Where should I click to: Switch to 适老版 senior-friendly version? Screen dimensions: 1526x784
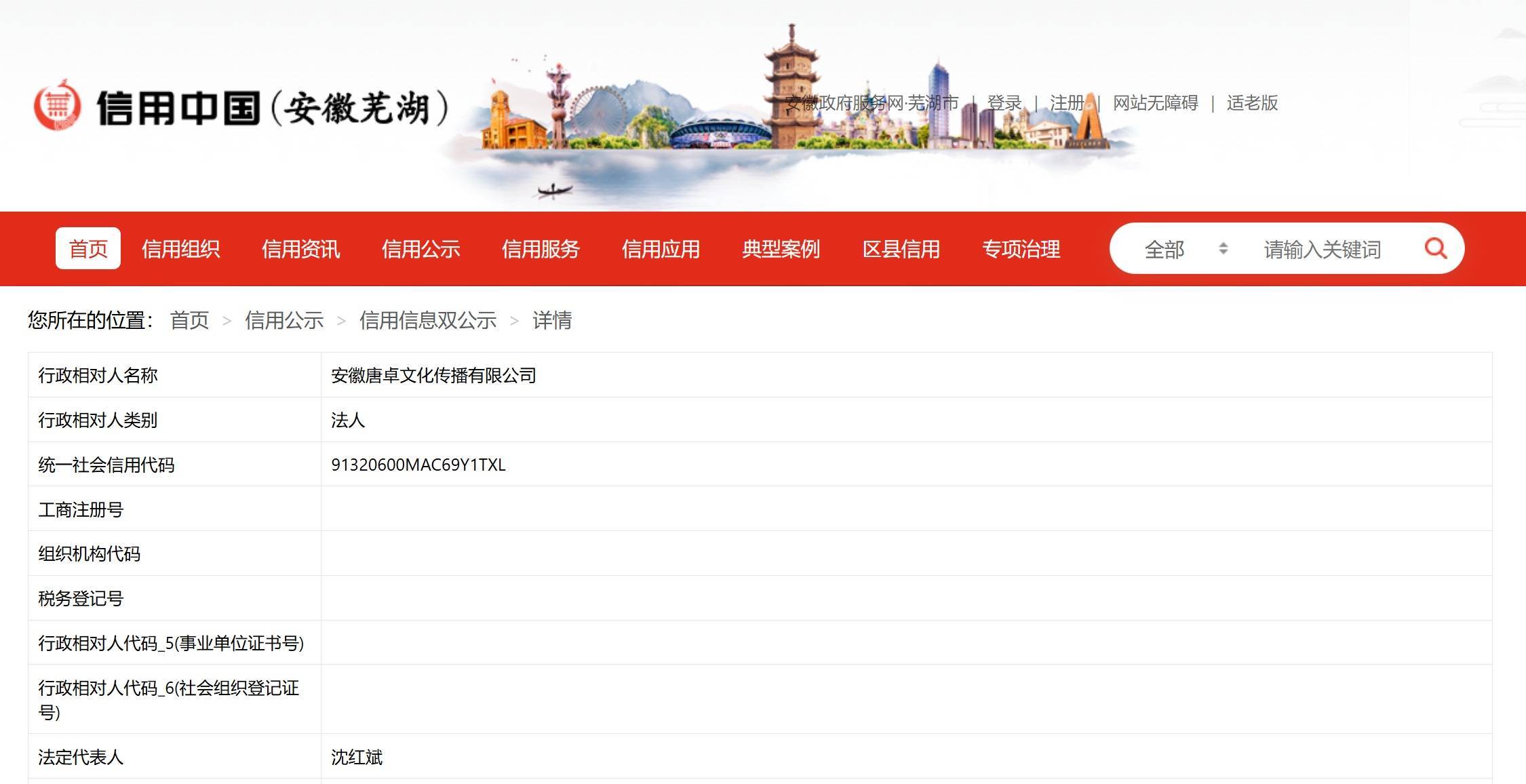1252,103
